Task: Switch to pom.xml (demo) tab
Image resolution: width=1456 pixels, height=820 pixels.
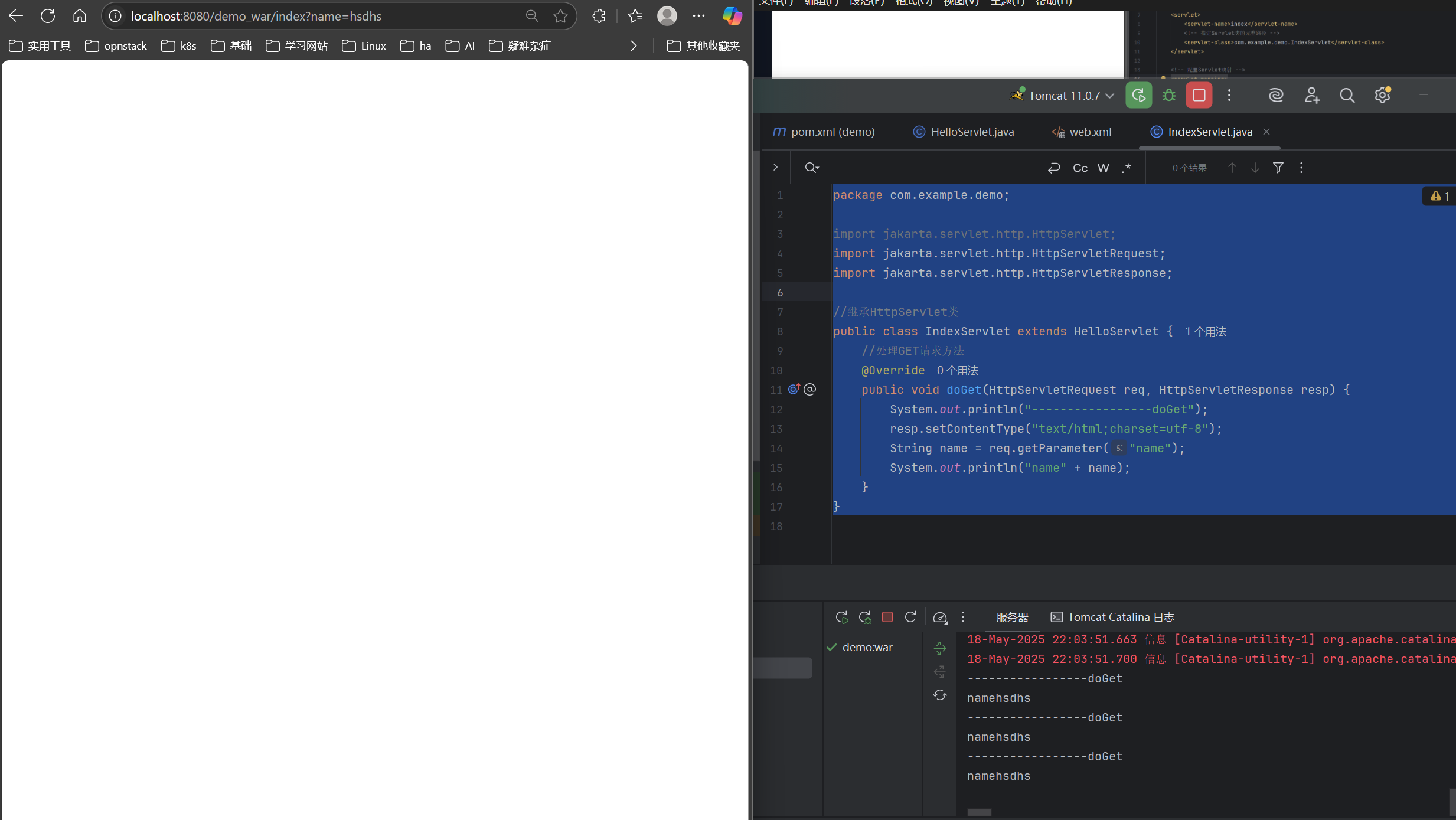Action: [x=824, y=132]
